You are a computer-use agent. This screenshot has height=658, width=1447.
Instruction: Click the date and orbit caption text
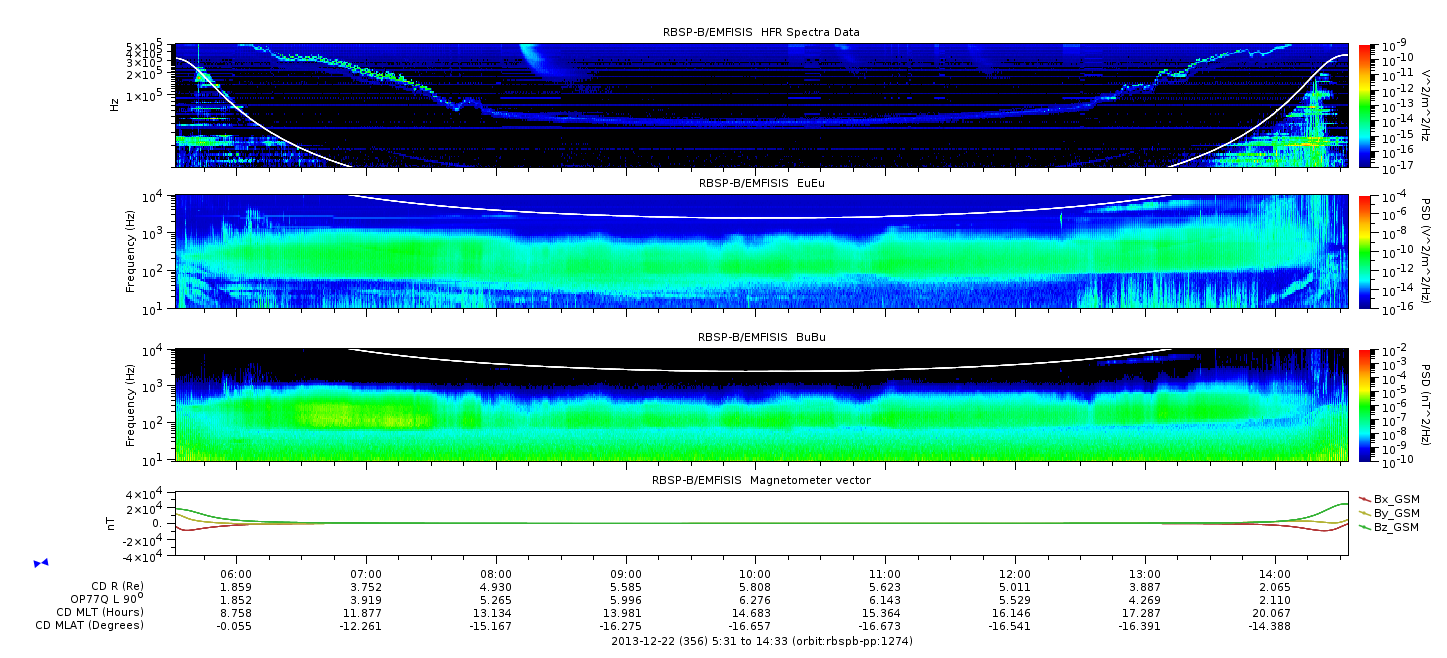[x=761, y=641]
